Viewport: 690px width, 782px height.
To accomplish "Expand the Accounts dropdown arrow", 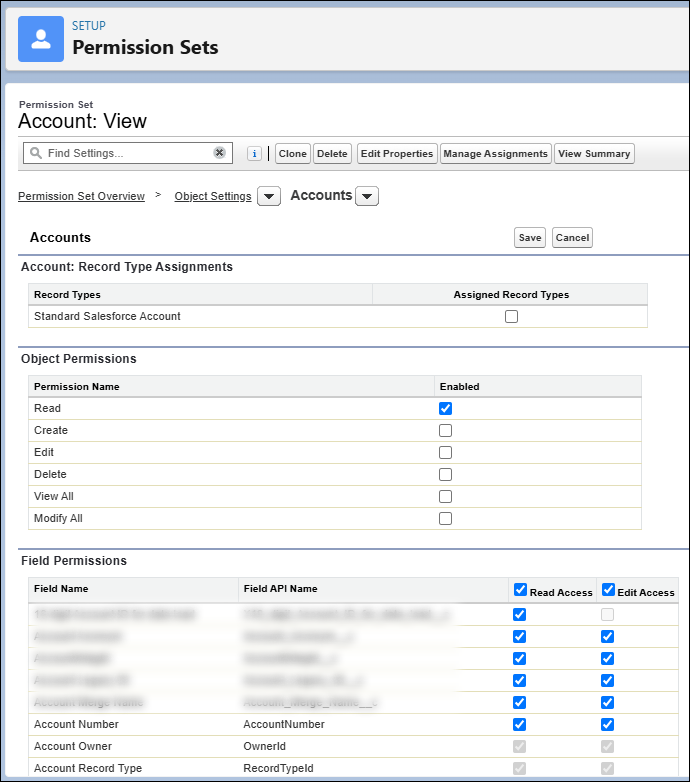I will (367, 197).
